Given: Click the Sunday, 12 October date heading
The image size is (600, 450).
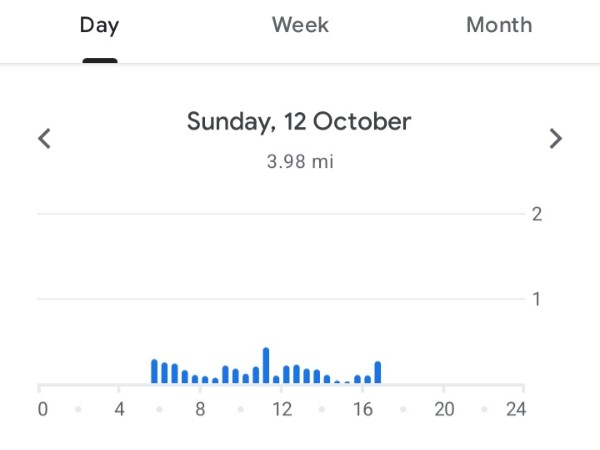Looking at the screenshot, I should click(x=299, y=122).
